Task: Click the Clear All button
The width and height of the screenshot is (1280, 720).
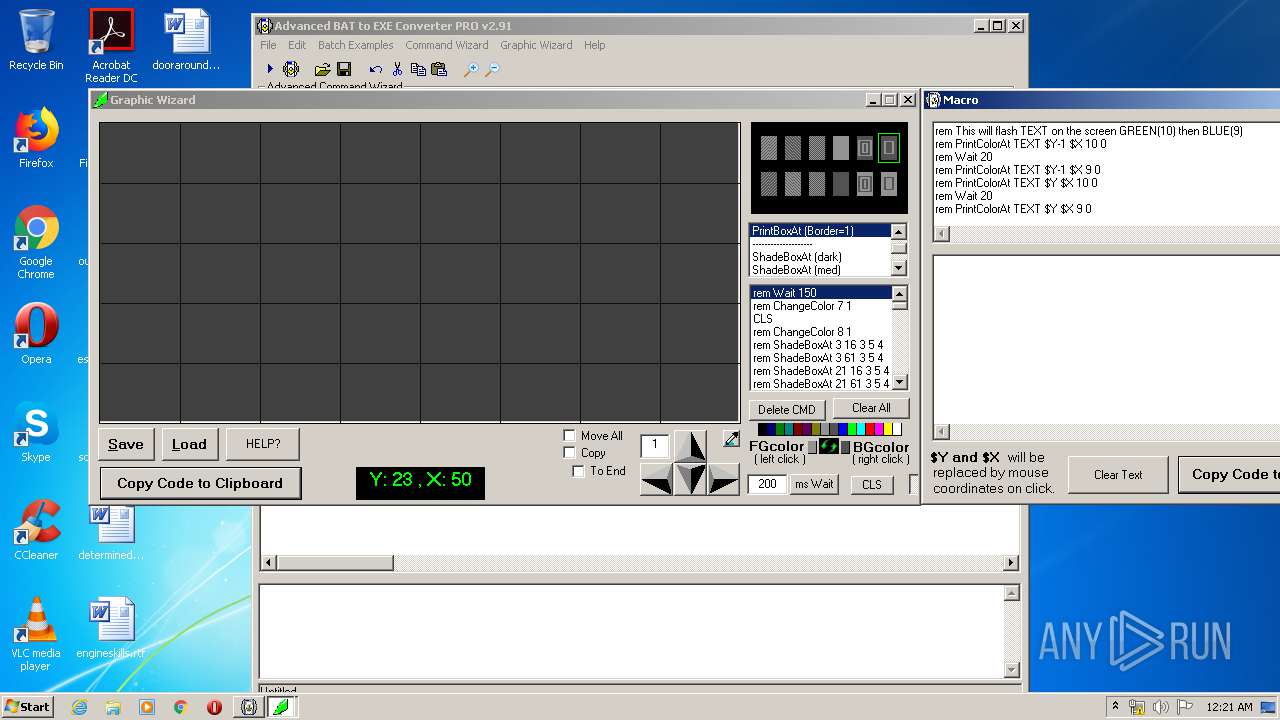Action: click(871, 408)
